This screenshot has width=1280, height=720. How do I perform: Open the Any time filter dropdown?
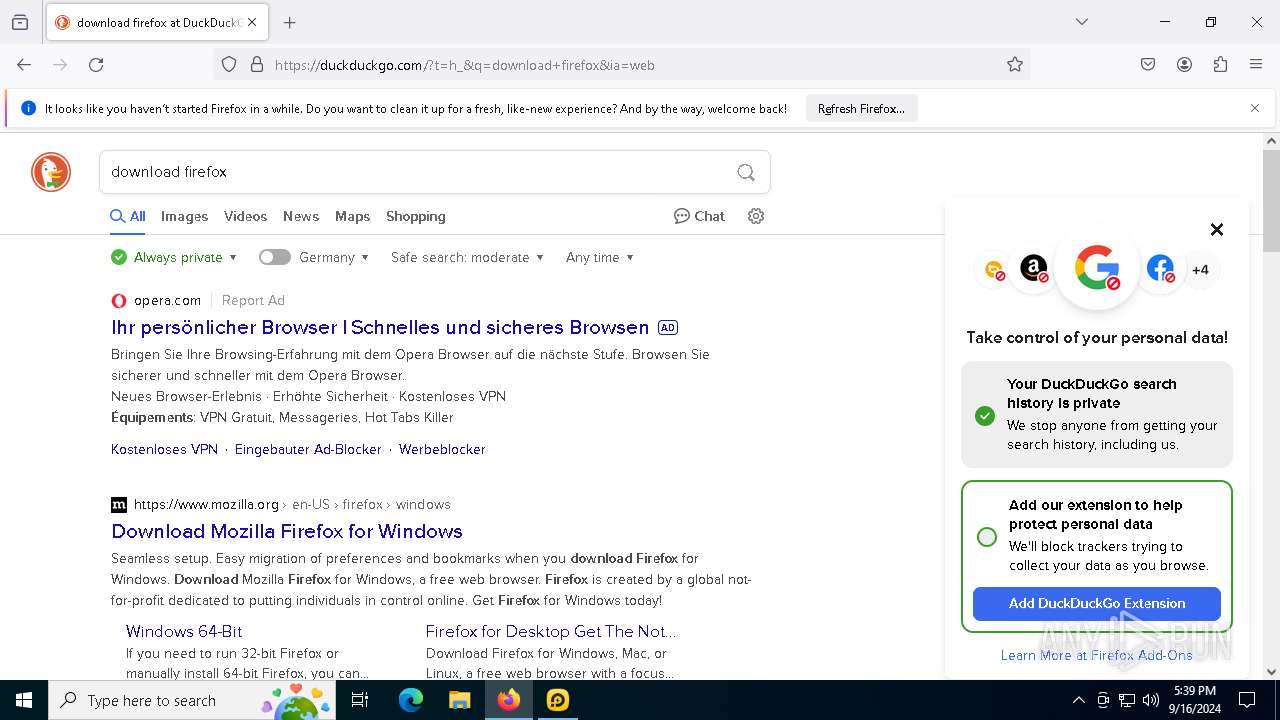coord(600,257)
